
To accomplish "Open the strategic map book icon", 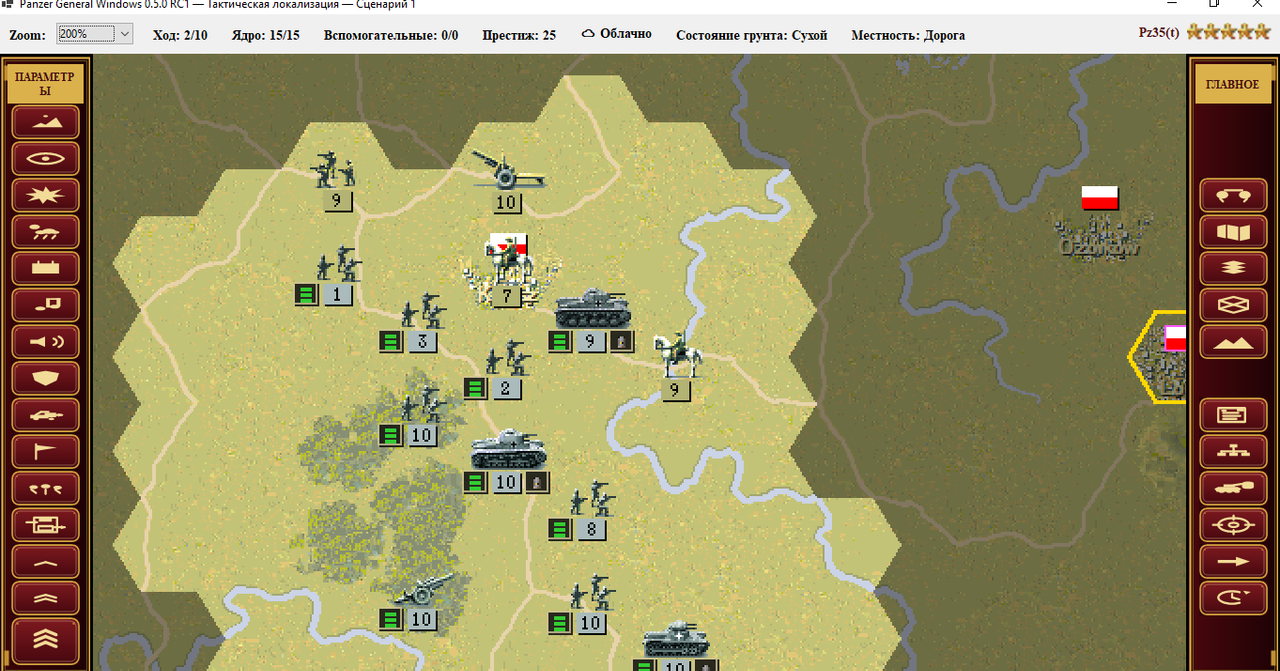I will tap(1232, 233).
